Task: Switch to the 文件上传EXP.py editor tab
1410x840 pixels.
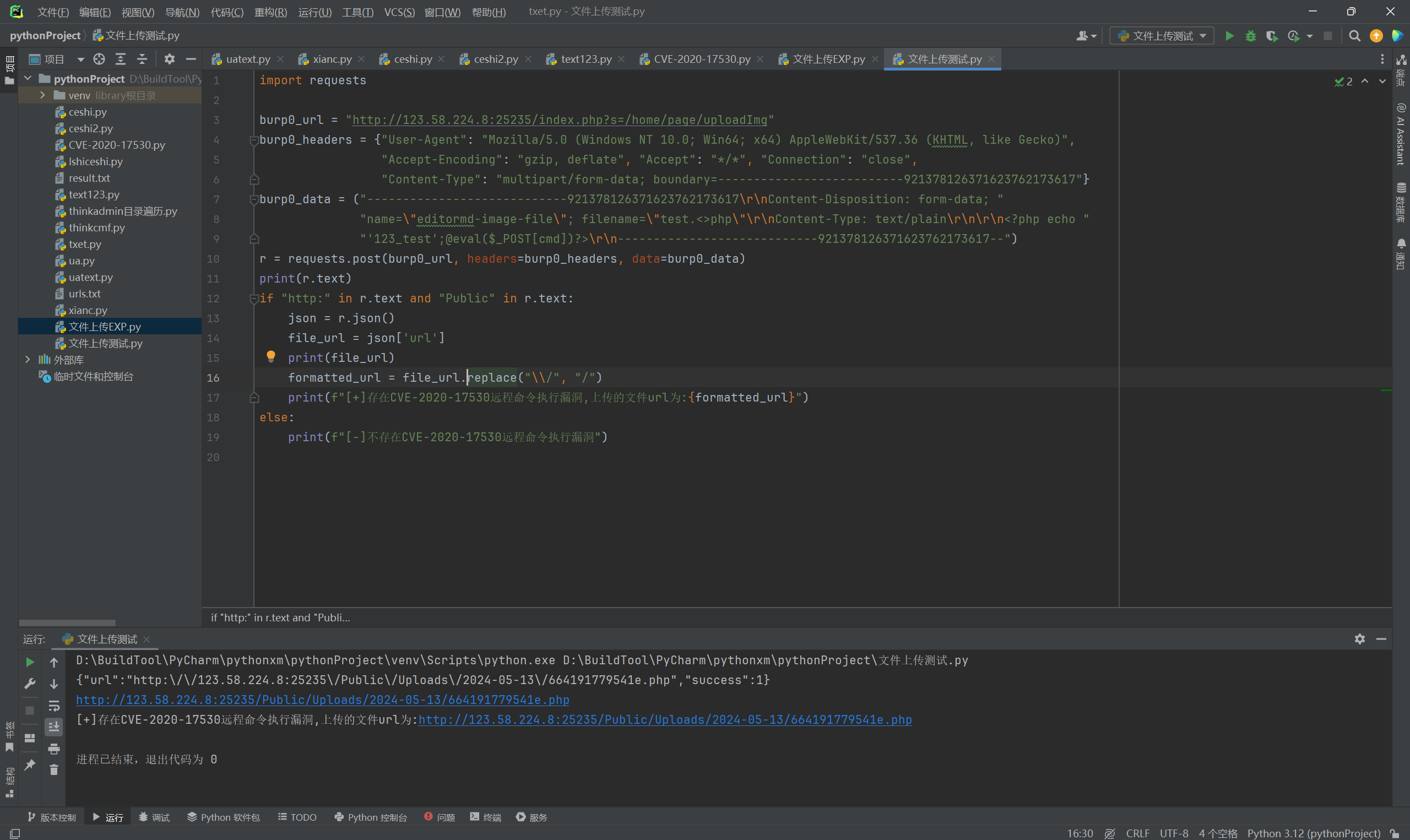Action: (828, 59)
